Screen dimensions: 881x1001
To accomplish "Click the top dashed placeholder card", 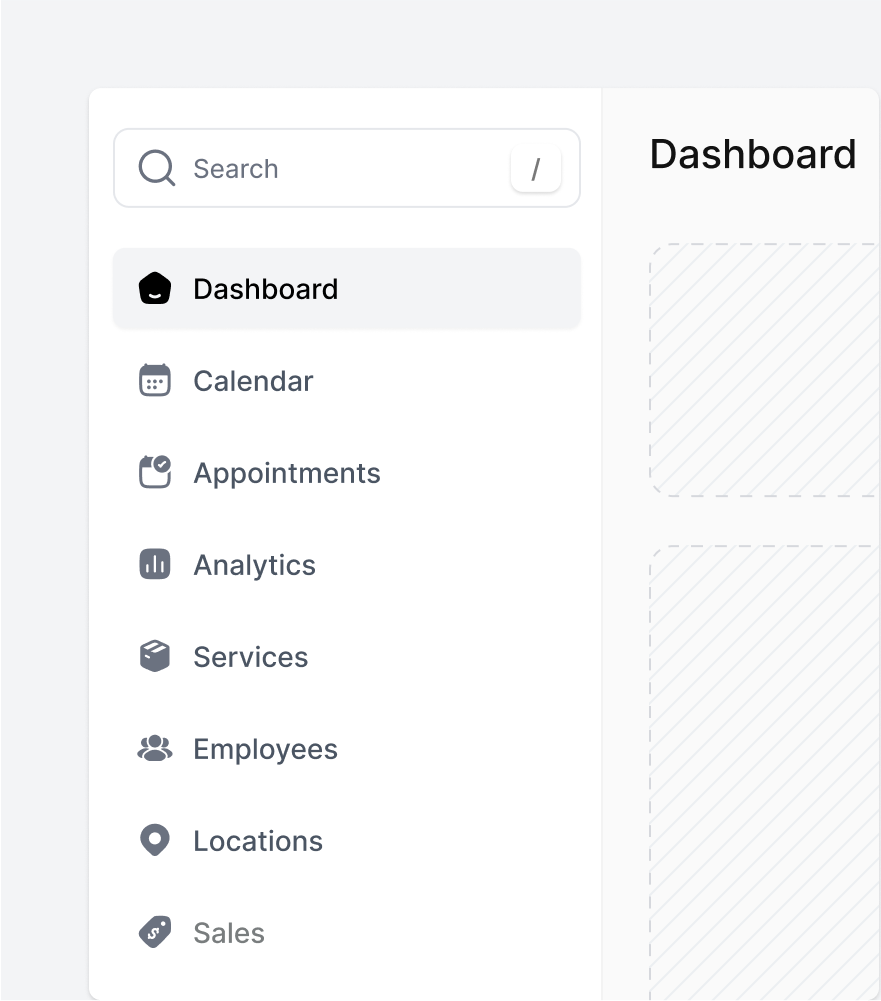I will click(x=765, y=370).
